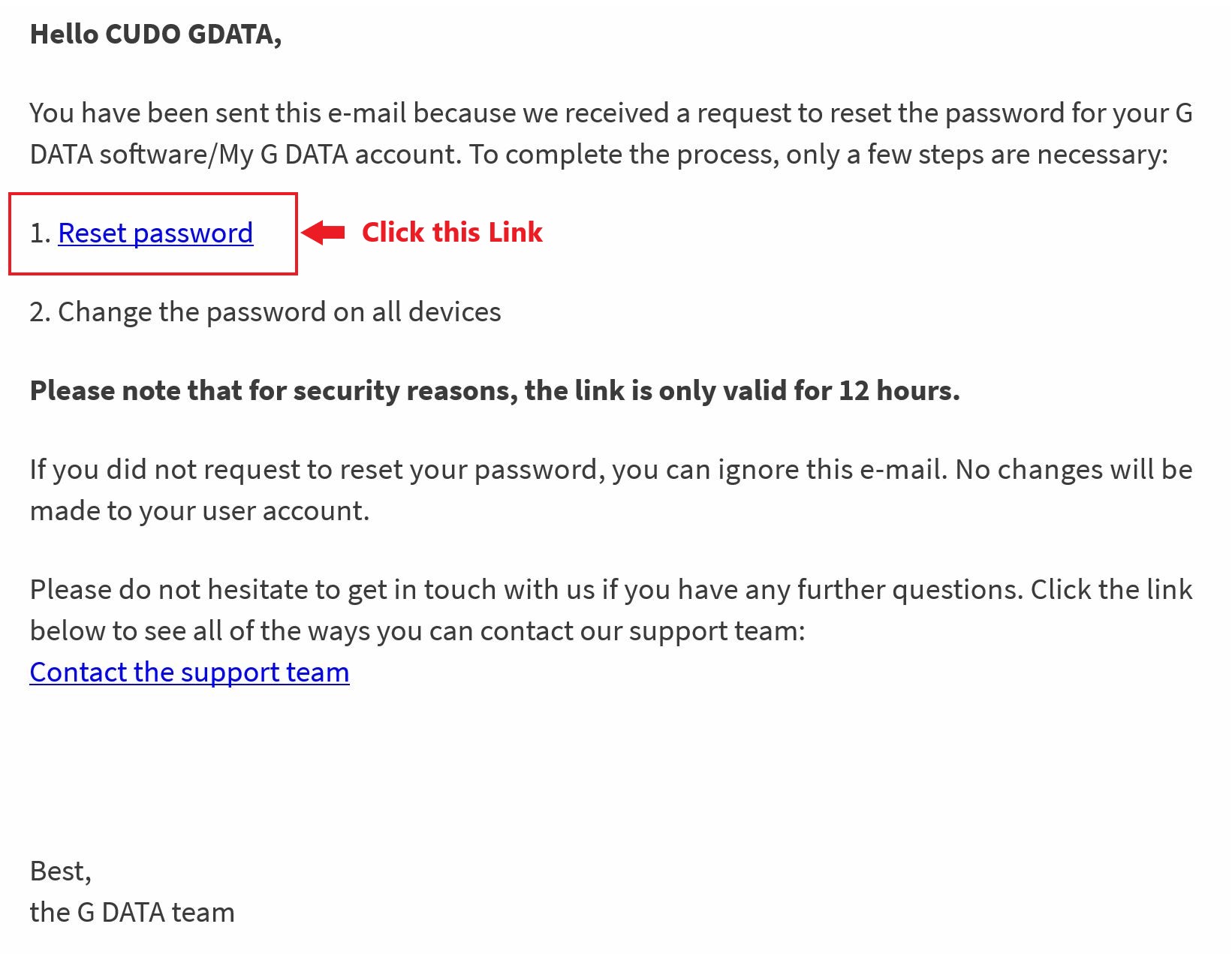Click "No changes will be" text
Image resolution: width=1232 pixels, height=954 pixels.
1074,470
